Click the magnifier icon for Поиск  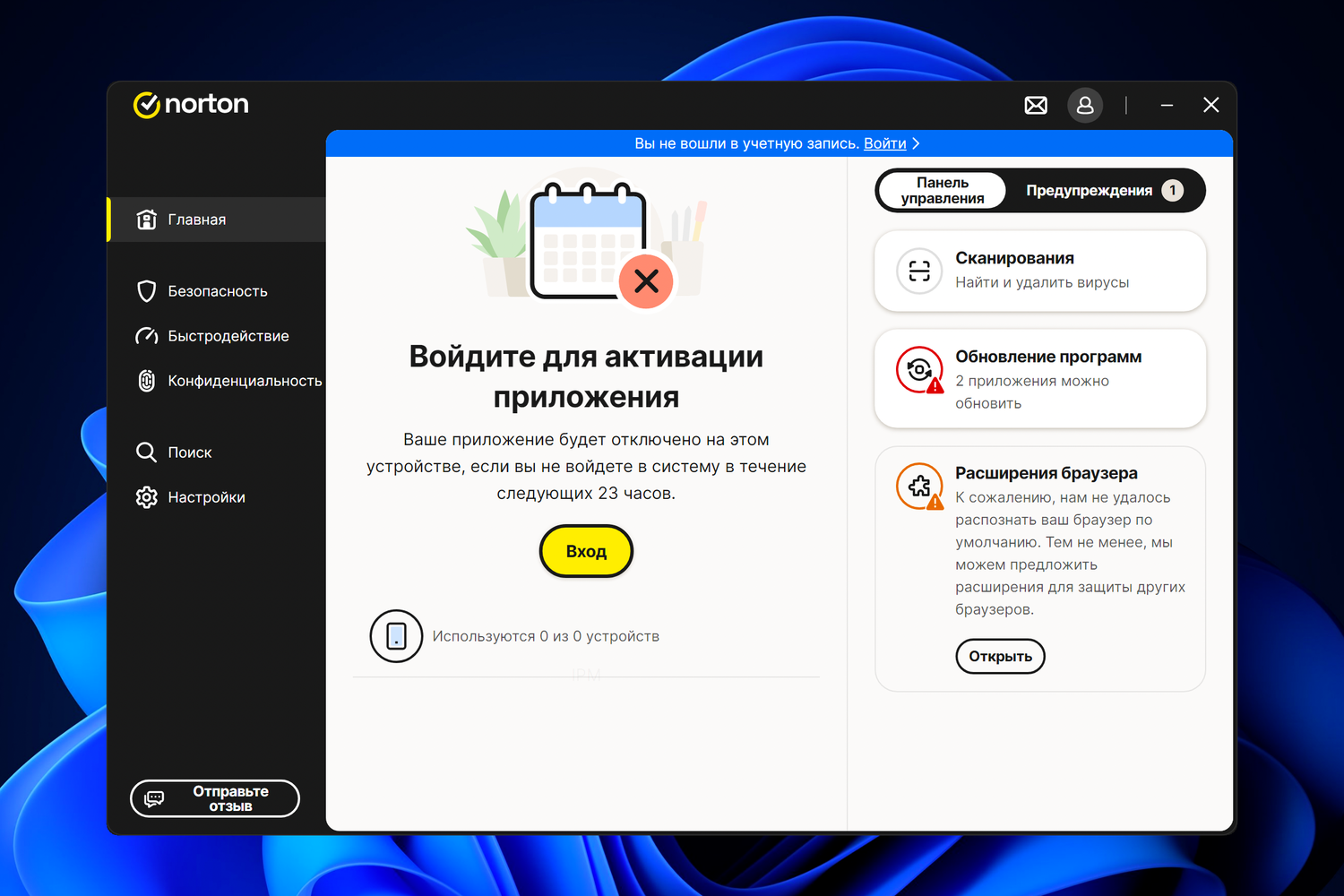click(x=146, y=452)
